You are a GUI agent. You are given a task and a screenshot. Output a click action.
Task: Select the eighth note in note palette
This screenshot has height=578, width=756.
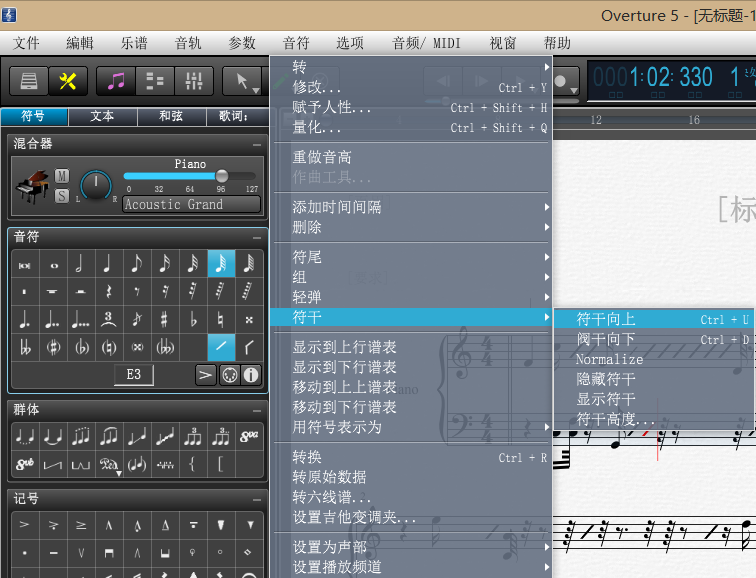coord(137,264)
